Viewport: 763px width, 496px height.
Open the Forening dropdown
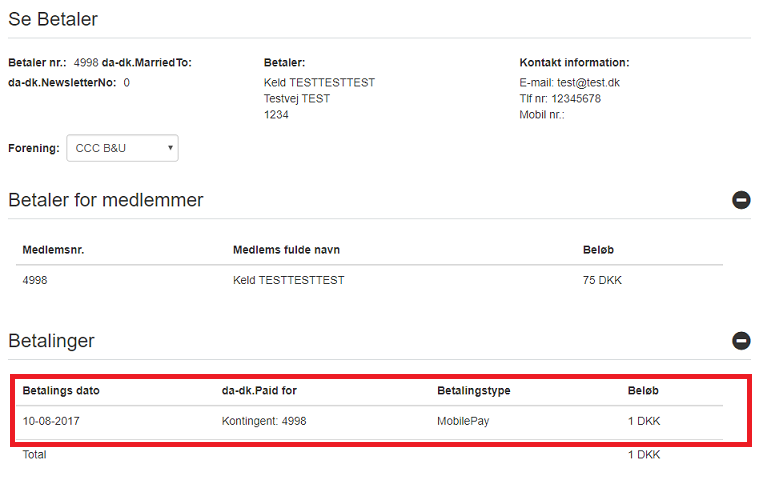pos(122,148)
